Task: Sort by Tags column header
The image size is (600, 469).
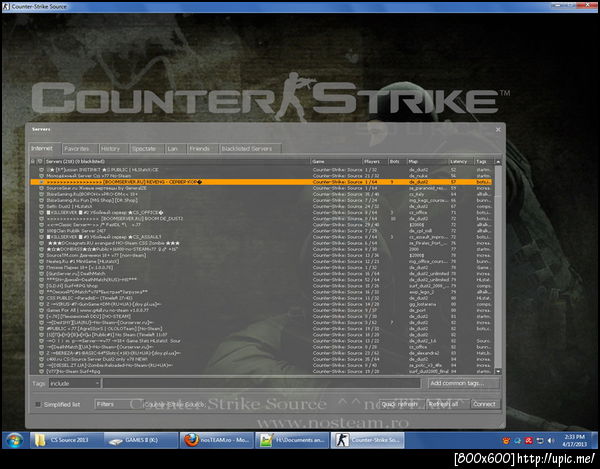Action: (x=484, y=161)
